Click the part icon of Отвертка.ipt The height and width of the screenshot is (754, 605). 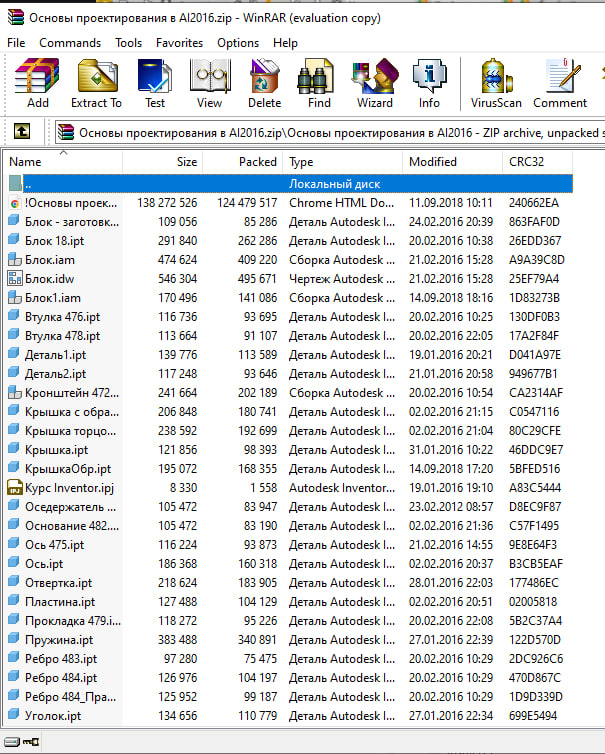pos(14,582)
